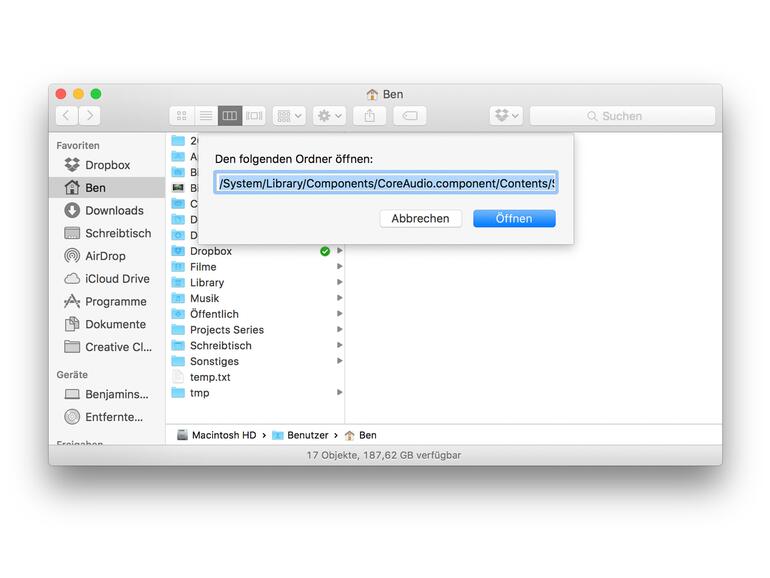Image resolution: width=770 pixels, height=578 pixels.
Task: Click Benutzer in the path bar
Action: tap(300, 435)
